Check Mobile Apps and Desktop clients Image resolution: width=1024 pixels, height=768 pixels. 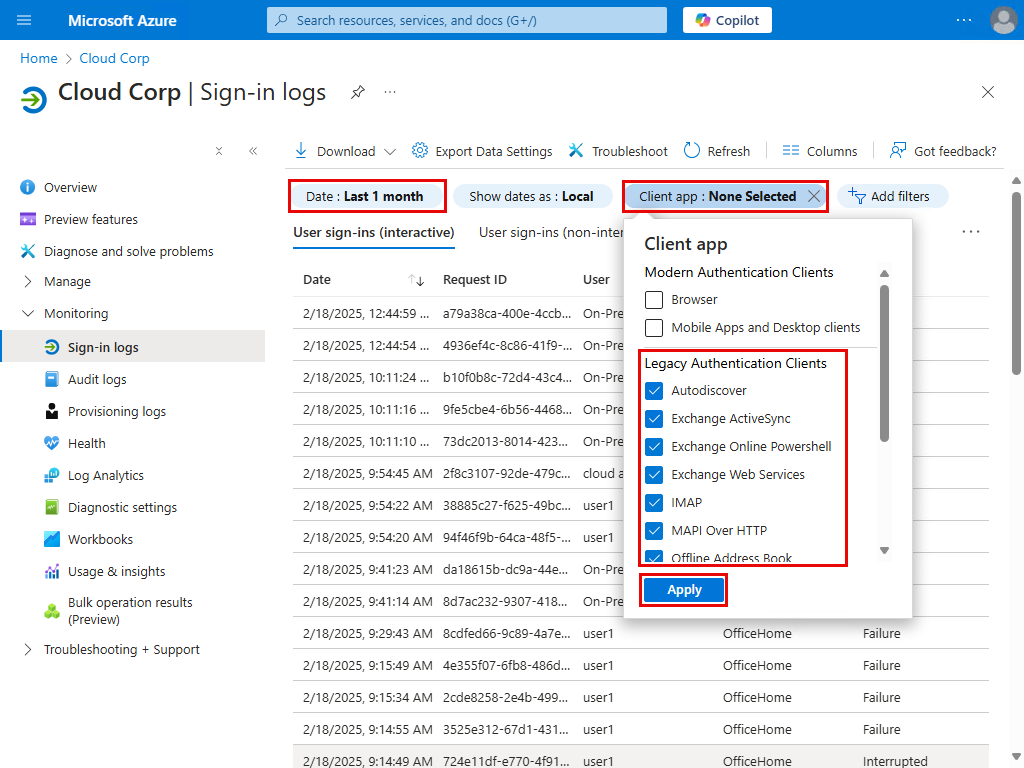point(654,328)
